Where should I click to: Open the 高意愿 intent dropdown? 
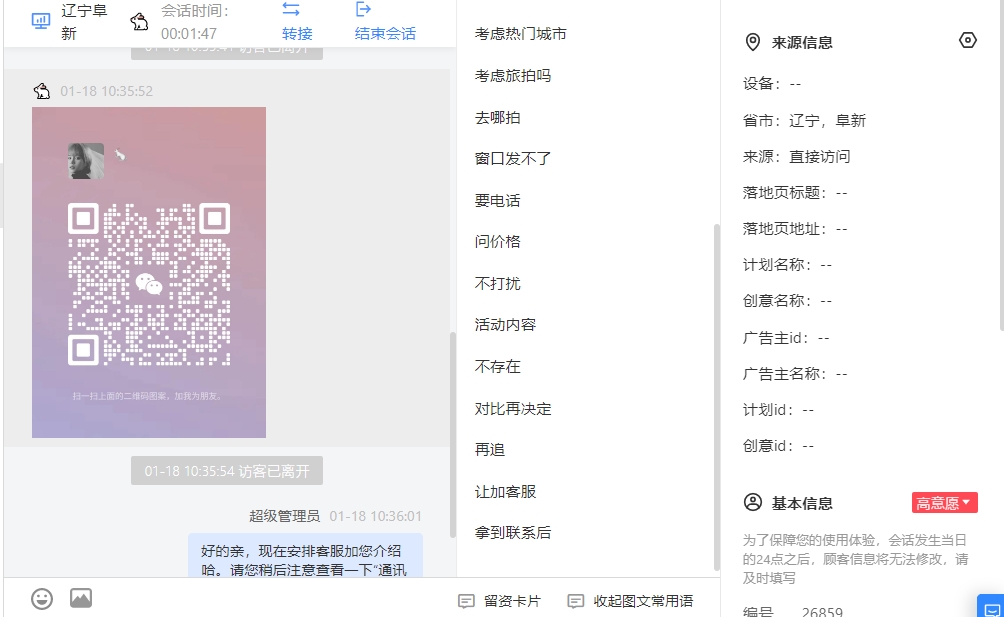coord(944,503)
